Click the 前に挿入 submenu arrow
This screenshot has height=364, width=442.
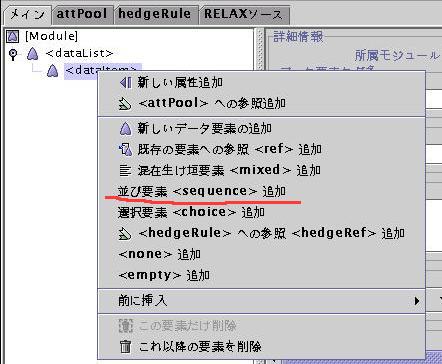pos(417,301)
